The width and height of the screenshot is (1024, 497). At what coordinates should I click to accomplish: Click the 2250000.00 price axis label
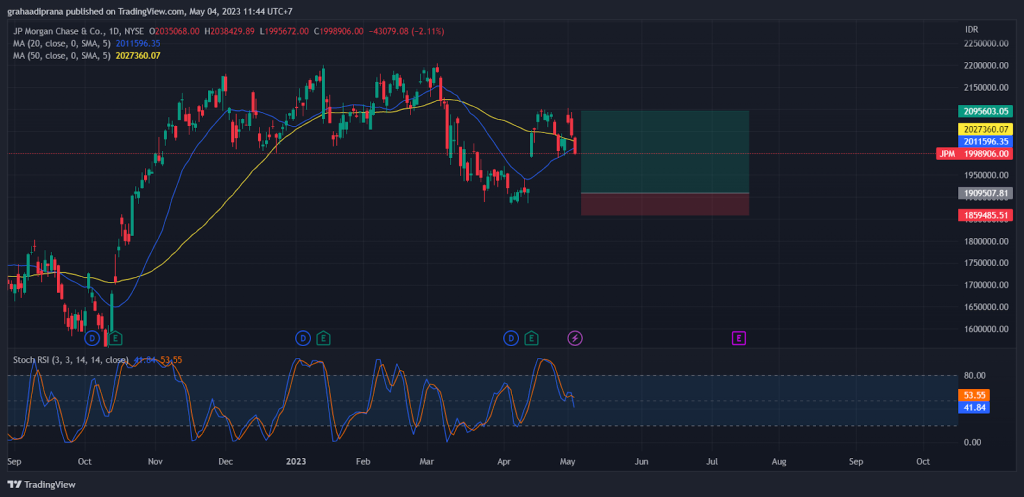986,44
